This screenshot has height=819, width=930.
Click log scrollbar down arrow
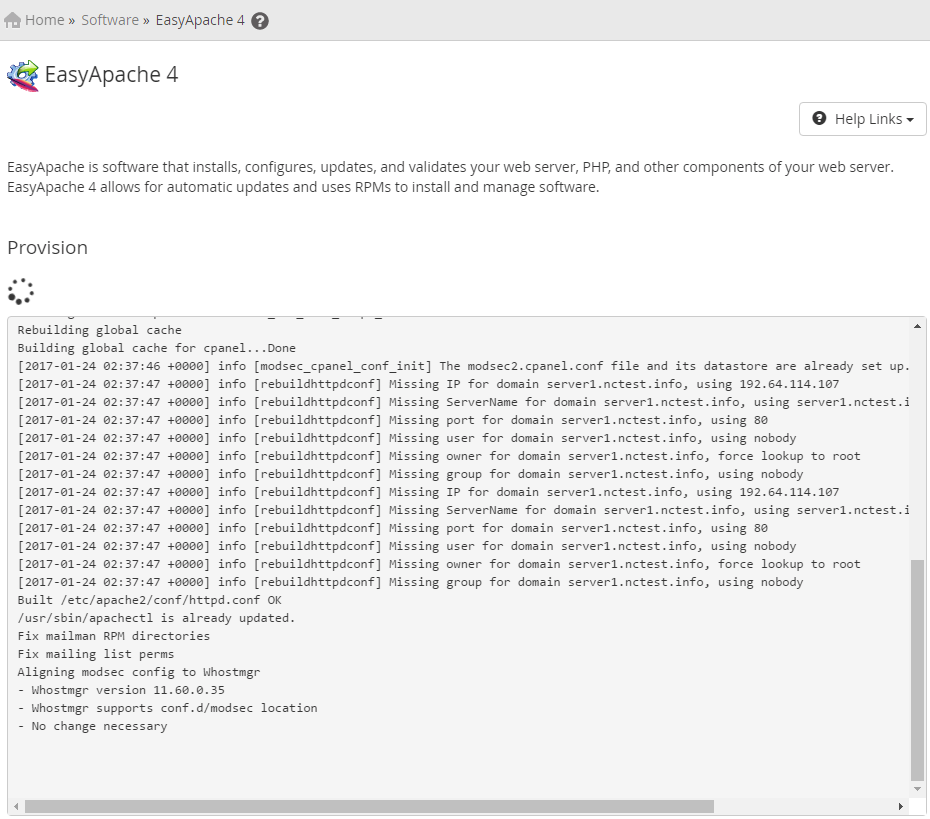(x=917, y=789)
